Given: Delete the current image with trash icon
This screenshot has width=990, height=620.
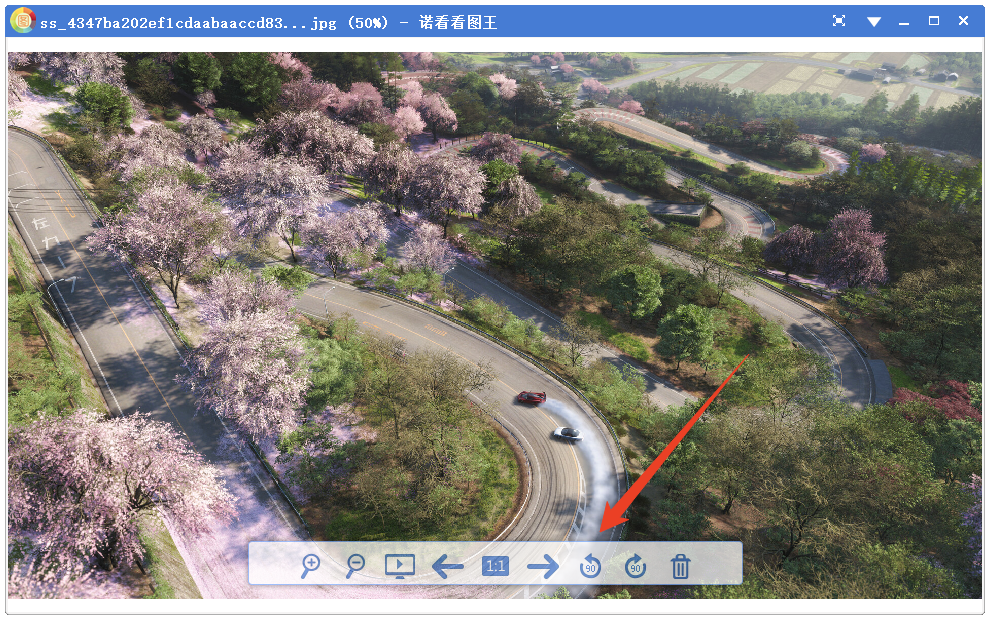Looking at the screenshot, I should pyautogui.click(x=680, y=567).
